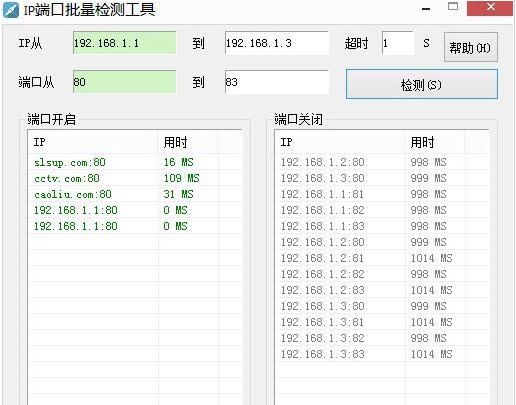Sort the closed-port list by 用时 column
The height and width of the screenshot is (405, 516).
pos(435,142)
